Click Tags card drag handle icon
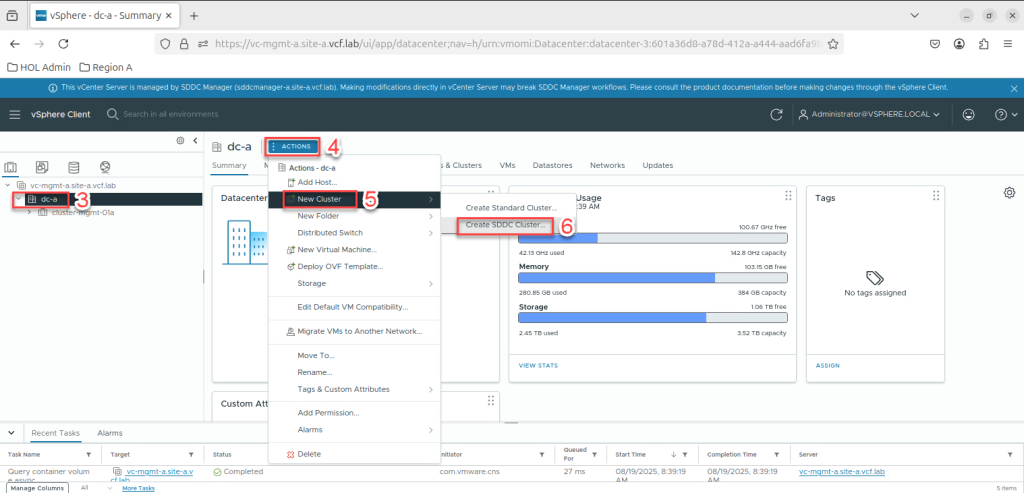The height and width of the screenshot is (493, 1024). [x=936, y=195]
